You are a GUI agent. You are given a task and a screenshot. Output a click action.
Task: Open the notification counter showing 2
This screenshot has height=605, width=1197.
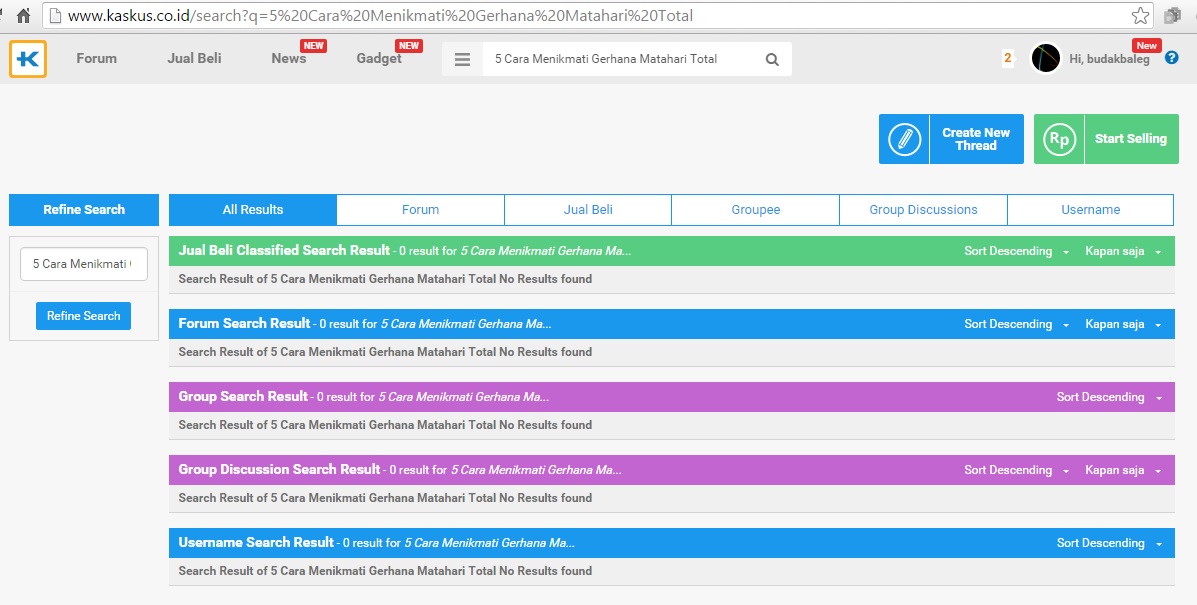(x=1008, y=58)
